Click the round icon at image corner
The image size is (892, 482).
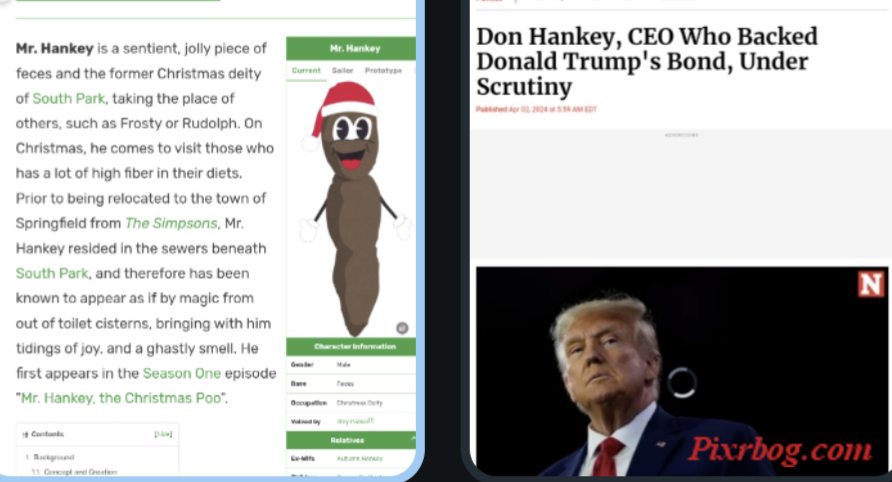click(x=402, y=328)
